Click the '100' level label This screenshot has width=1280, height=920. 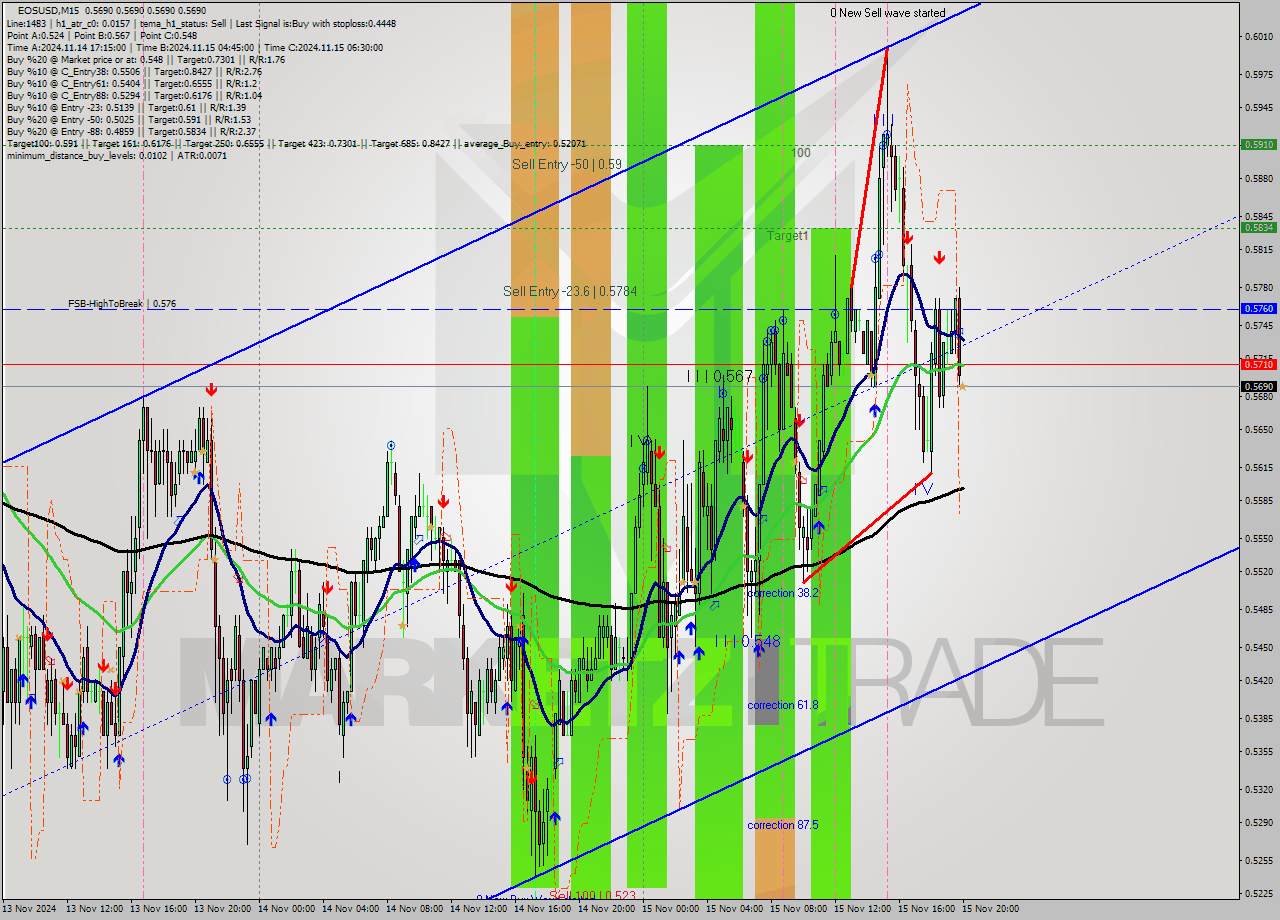tap(801, 153)
